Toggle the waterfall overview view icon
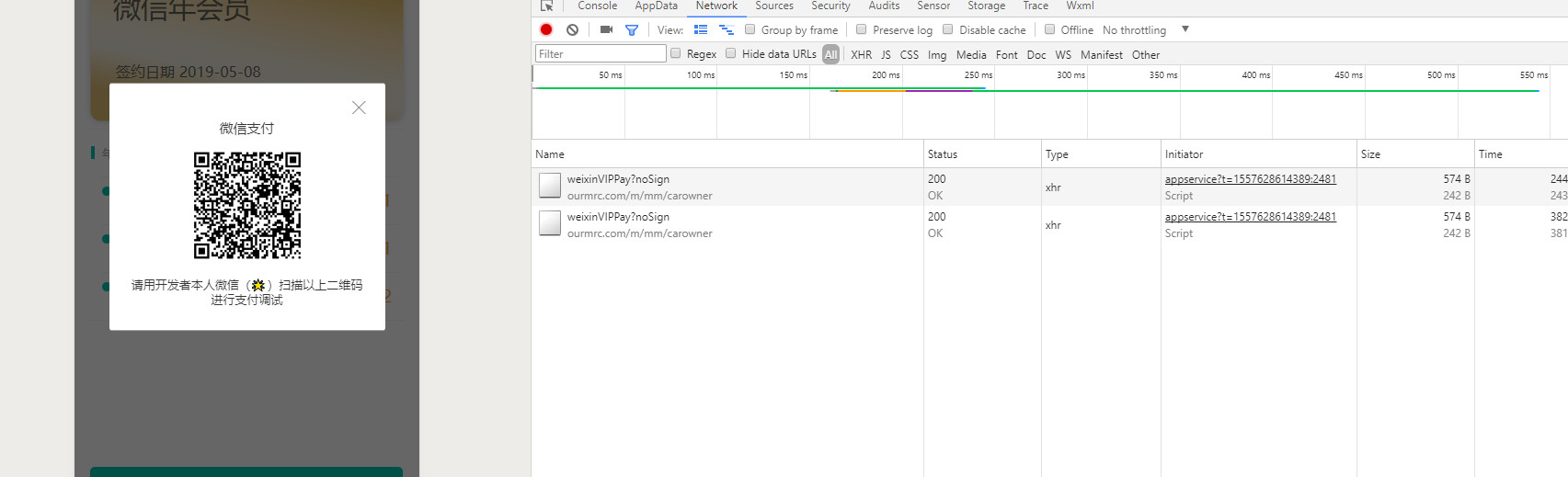Image resolution: width=1568 pixels, height=477 pixels. [x=726, y=29]
